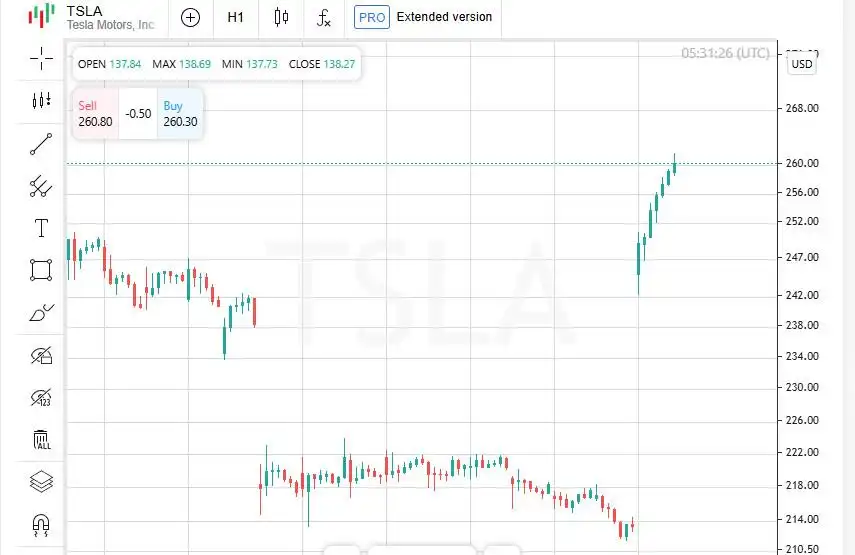Toggle the magnet snap mode

tap(41, 525)
